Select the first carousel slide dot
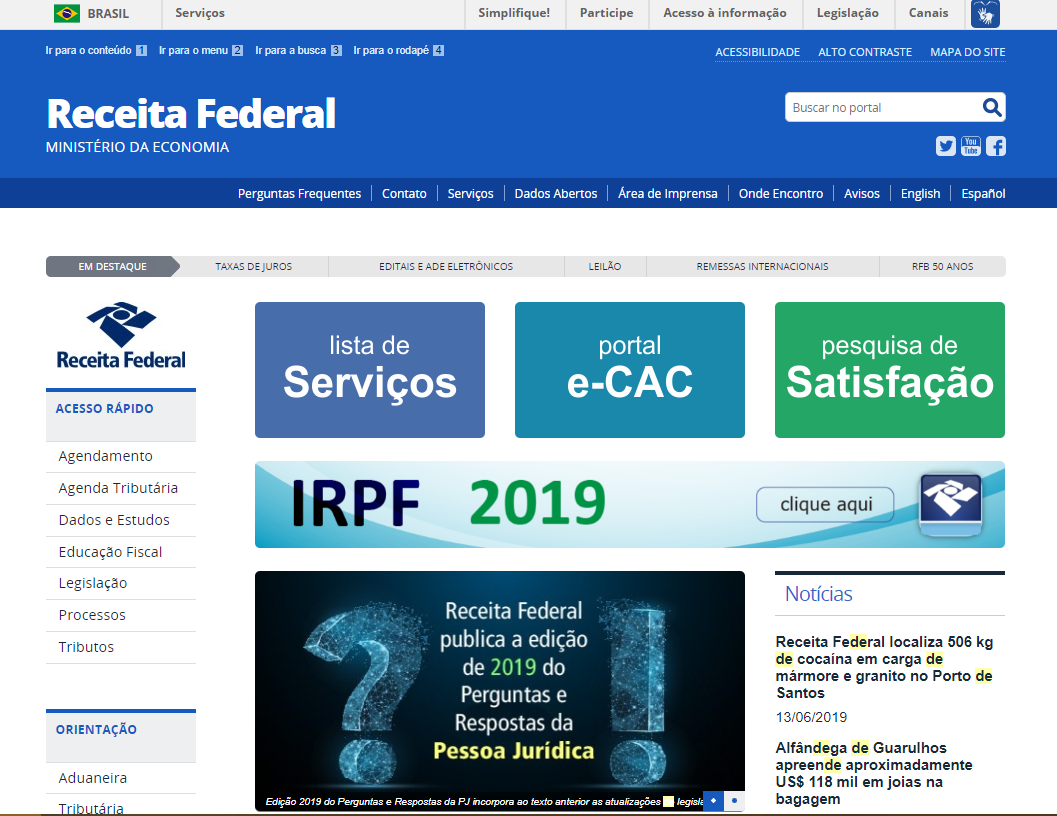Image resolution: width=1057 pixels, height=816 pixels. pos(713,800)
